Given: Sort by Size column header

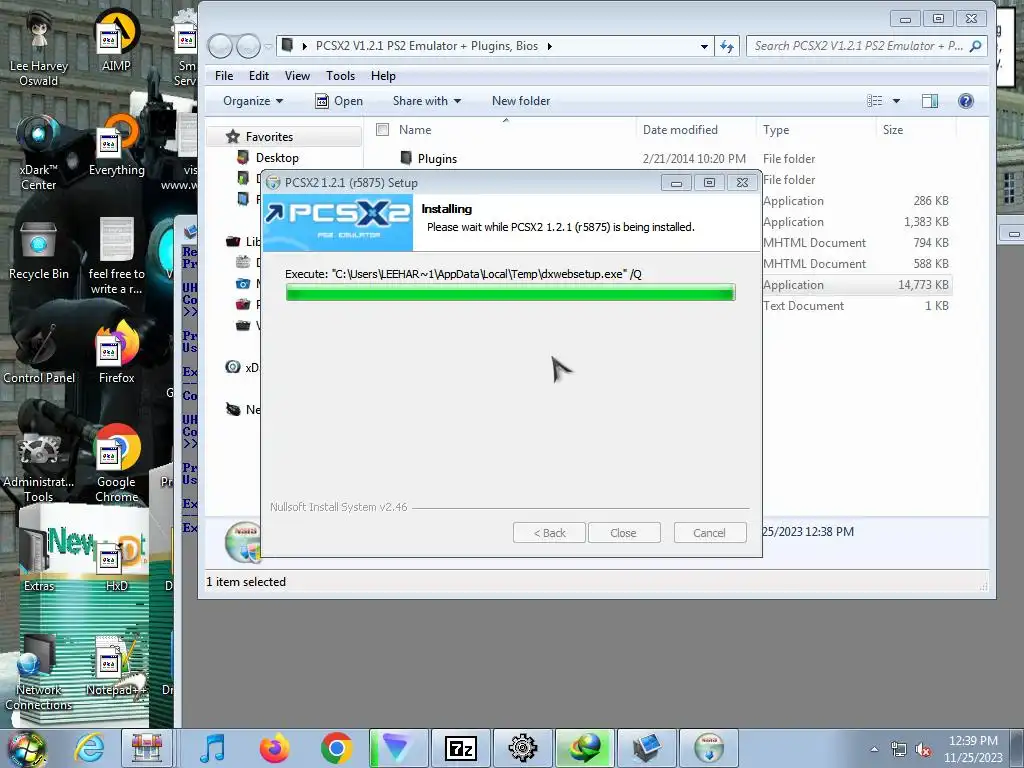Looking at the screenshot, I should tap(893, 129).
